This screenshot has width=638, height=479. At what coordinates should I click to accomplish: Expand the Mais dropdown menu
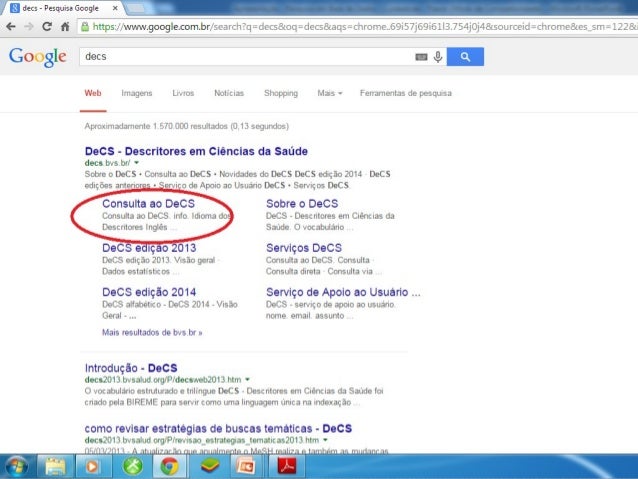coord(330,93)
